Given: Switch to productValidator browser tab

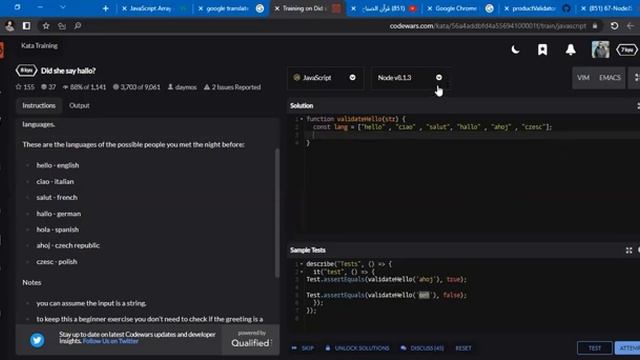Looking at the screenshot, I should click(538, 8).
